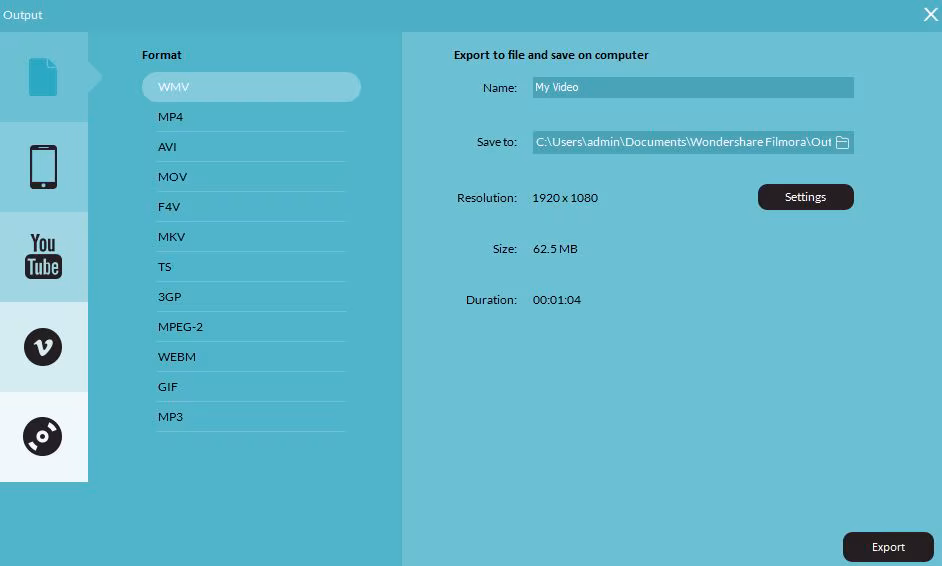Browse for output folder with folder icon
The width and height of the screenshot is (942, 566).
tap(842, 142)
